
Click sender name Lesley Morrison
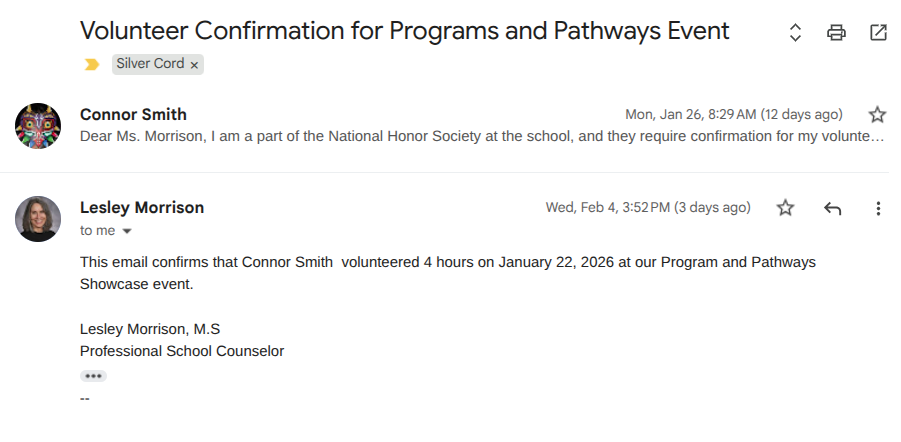tap(142, 208)
